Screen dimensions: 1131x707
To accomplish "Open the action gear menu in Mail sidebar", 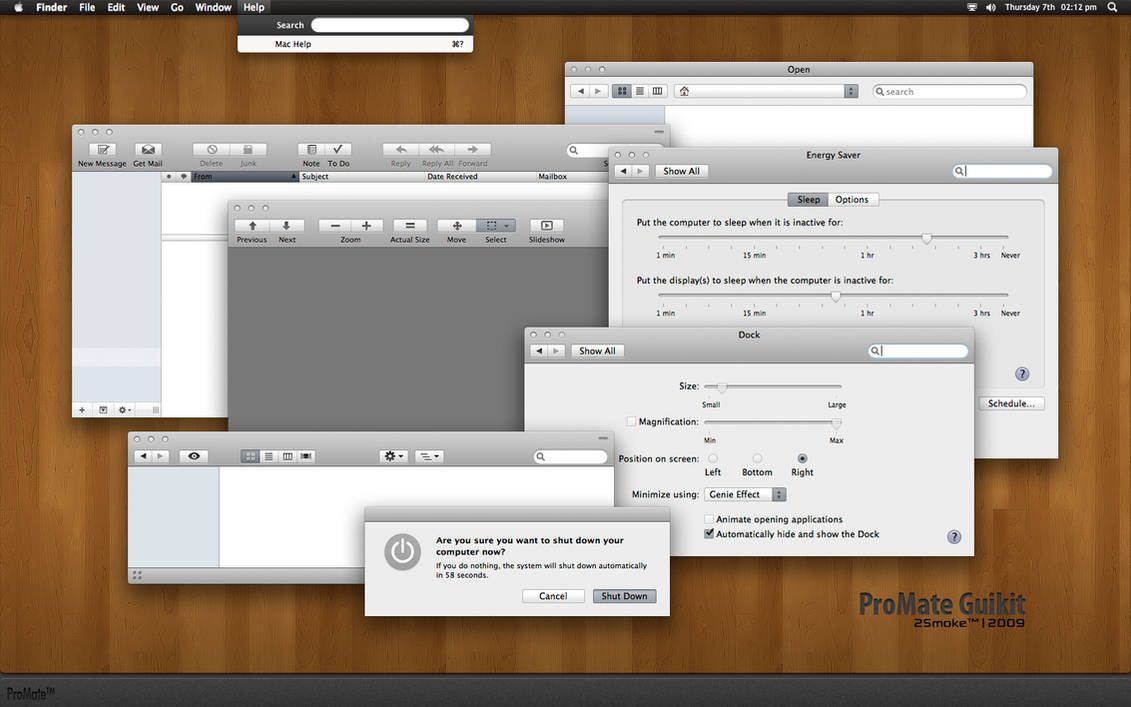I will [124, 410].
